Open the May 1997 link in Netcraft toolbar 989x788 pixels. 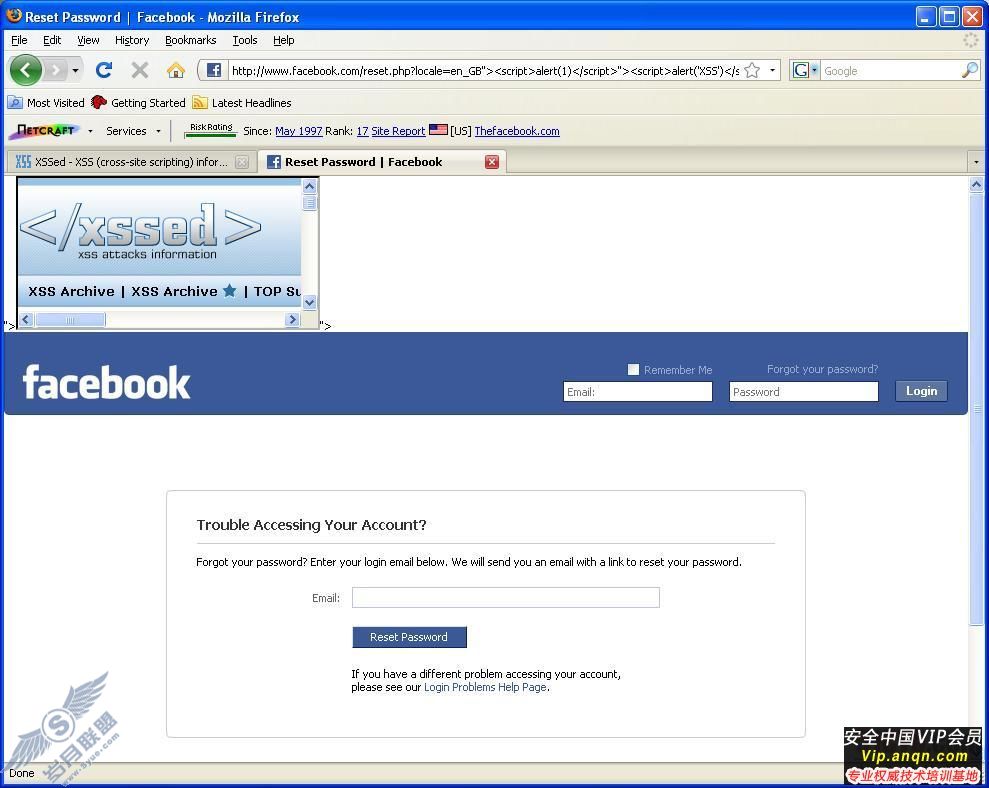(298, 131)
